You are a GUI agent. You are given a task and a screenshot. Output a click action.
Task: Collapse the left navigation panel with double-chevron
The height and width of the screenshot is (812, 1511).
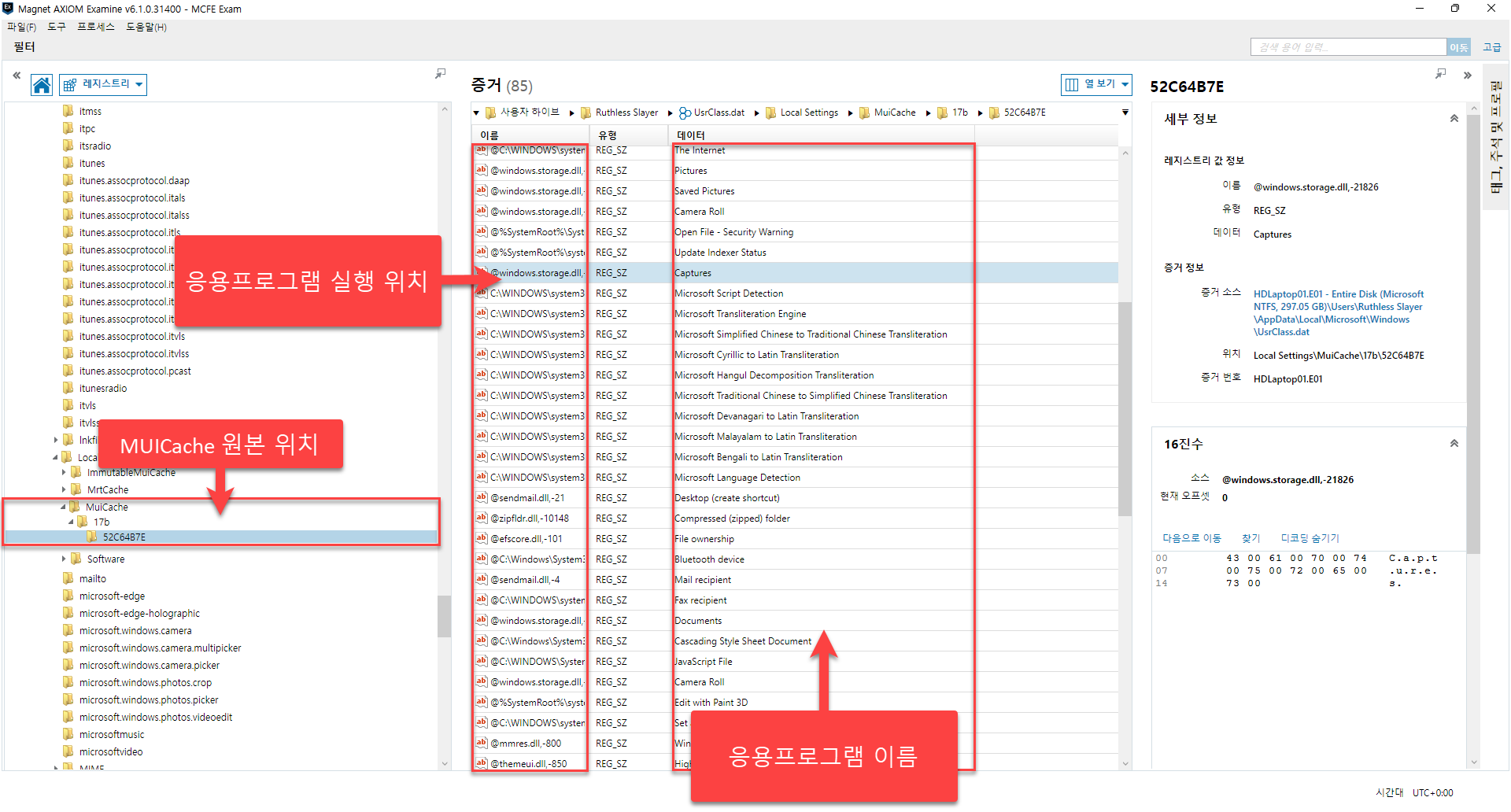point(16,76)
